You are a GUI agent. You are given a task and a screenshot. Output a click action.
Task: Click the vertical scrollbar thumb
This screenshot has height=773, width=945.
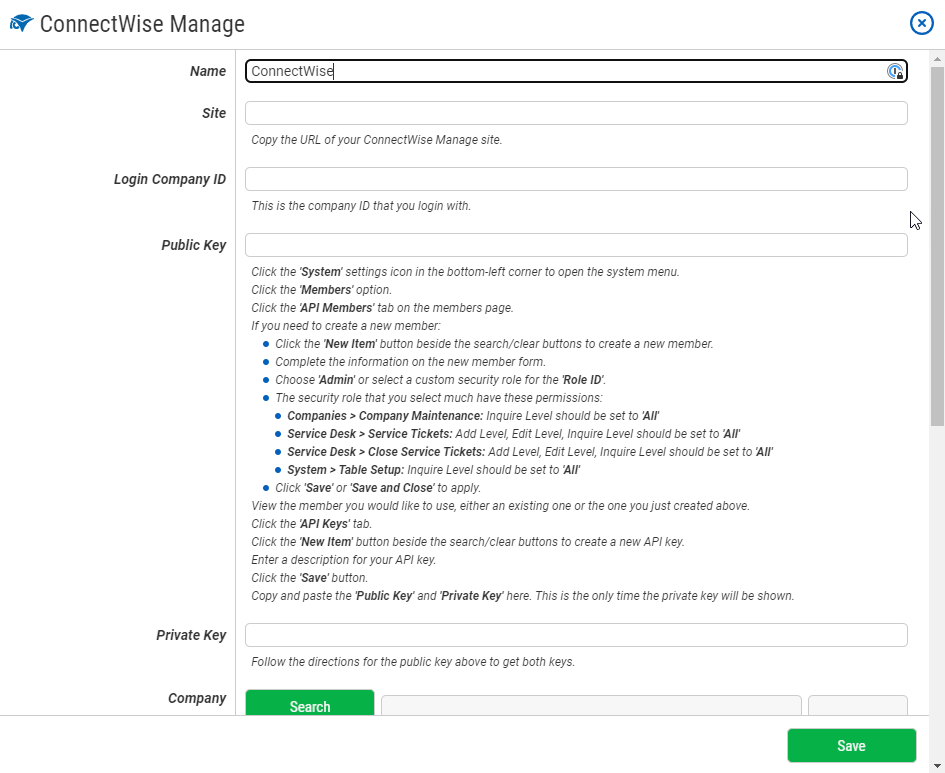[x=937, y=246]
